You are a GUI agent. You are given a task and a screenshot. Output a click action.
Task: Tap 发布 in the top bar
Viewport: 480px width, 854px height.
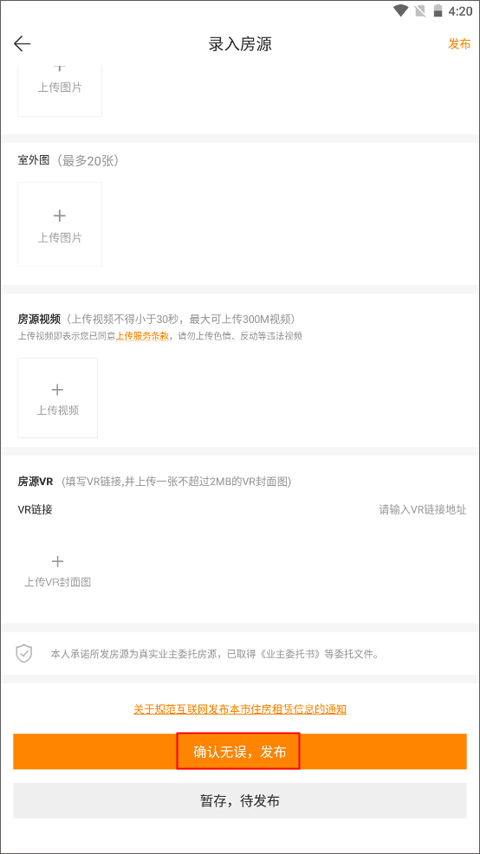pyautogui.click(x=459, y=44)
